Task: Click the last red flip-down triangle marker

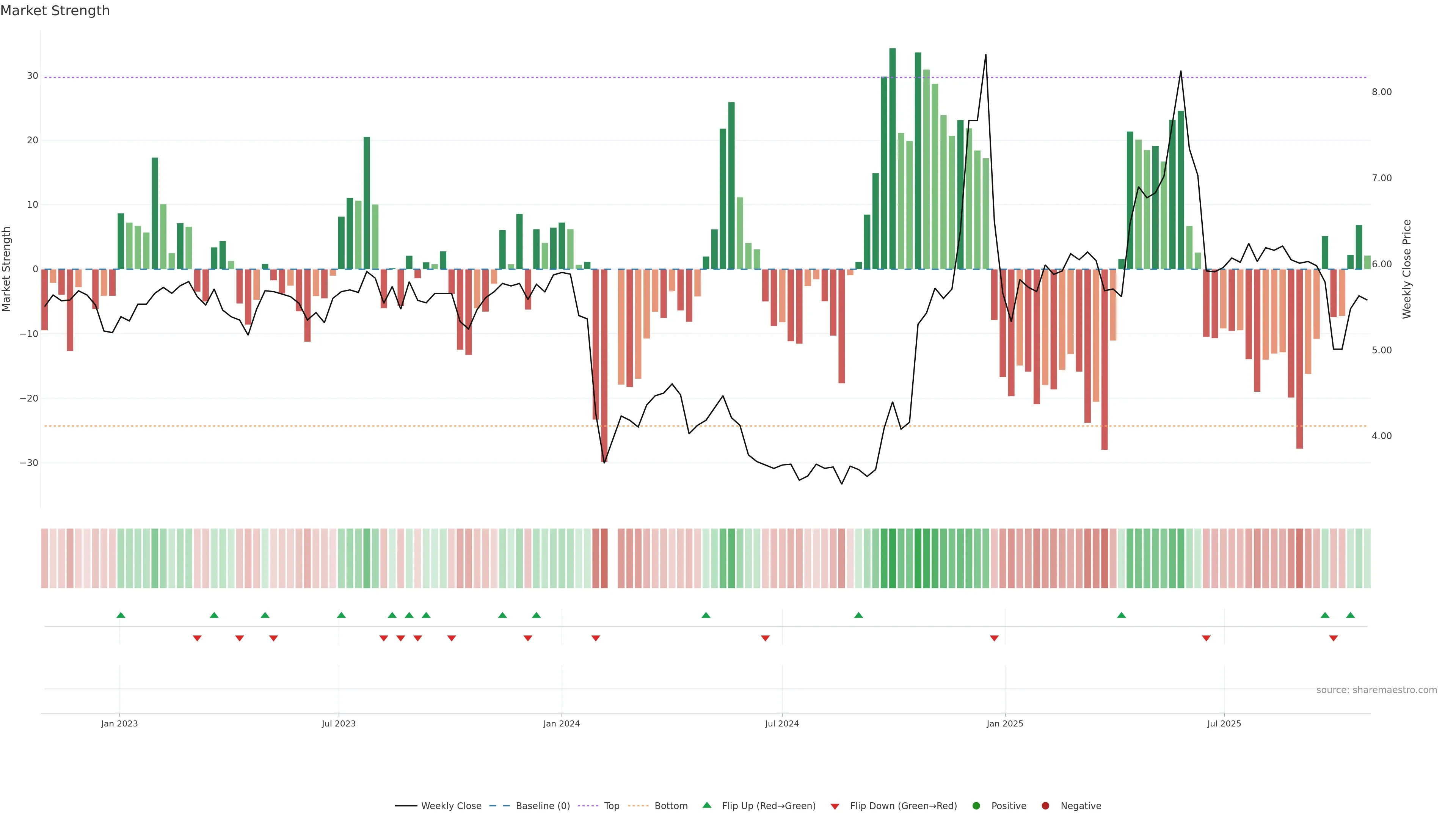Action: [1334, 638]
